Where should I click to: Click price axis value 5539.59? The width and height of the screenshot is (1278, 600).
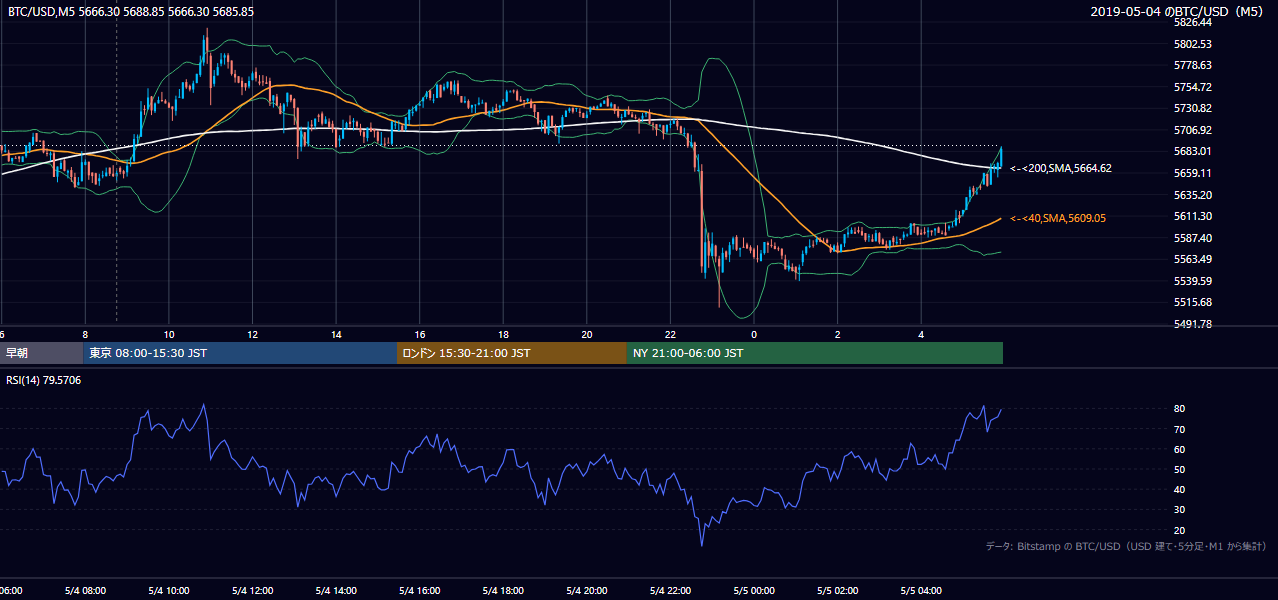[1193, 281]
